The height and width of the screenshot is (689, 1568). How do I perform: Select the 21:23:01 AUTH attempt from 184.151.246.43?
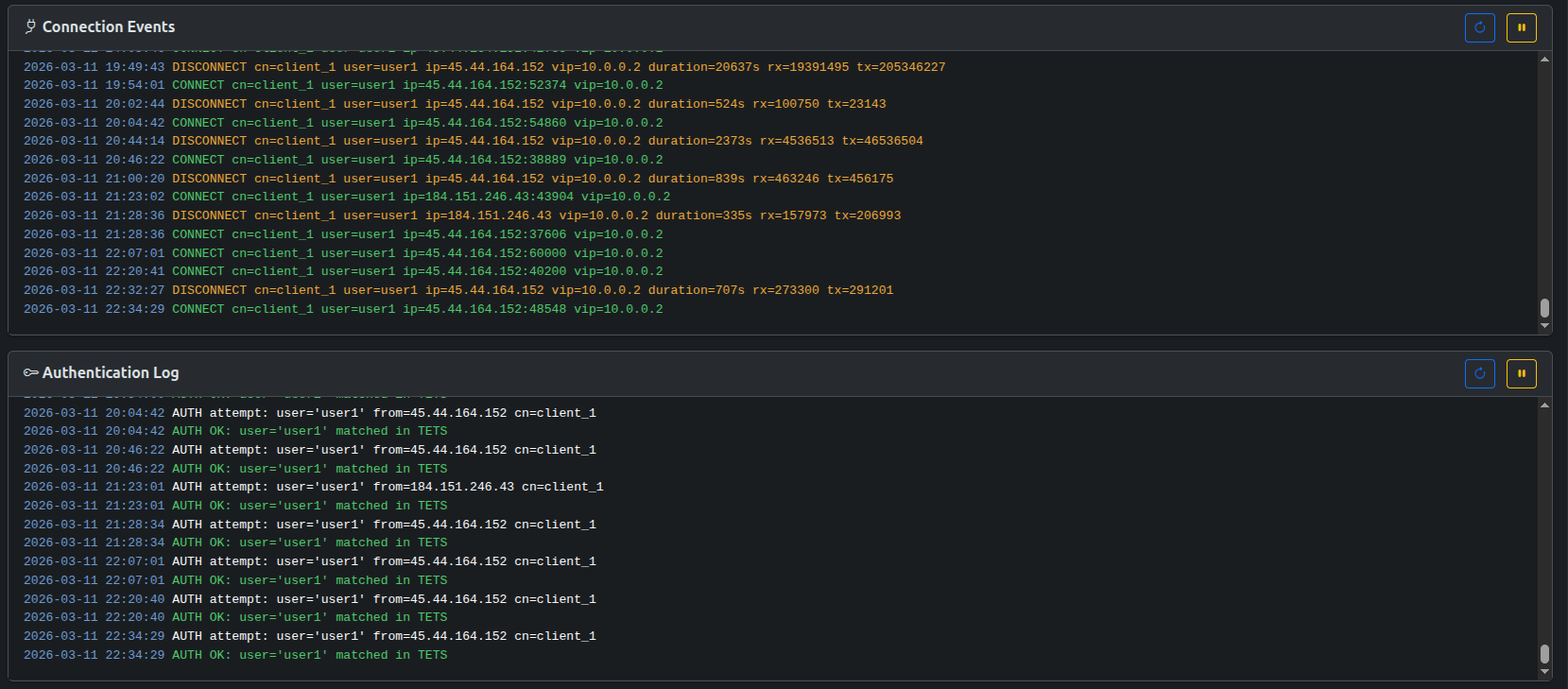(314, 487)
